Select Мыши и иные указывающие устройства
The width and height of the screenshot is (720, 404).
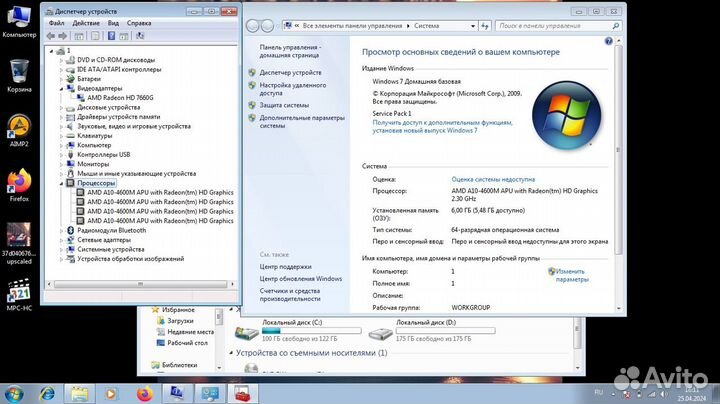136,174
